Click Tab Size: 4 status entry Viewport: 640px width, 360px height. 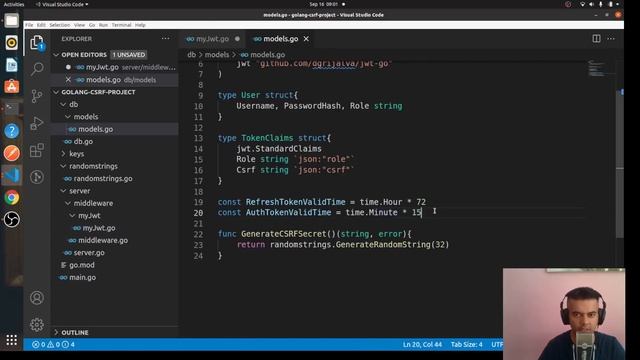(x=466, y=344)
